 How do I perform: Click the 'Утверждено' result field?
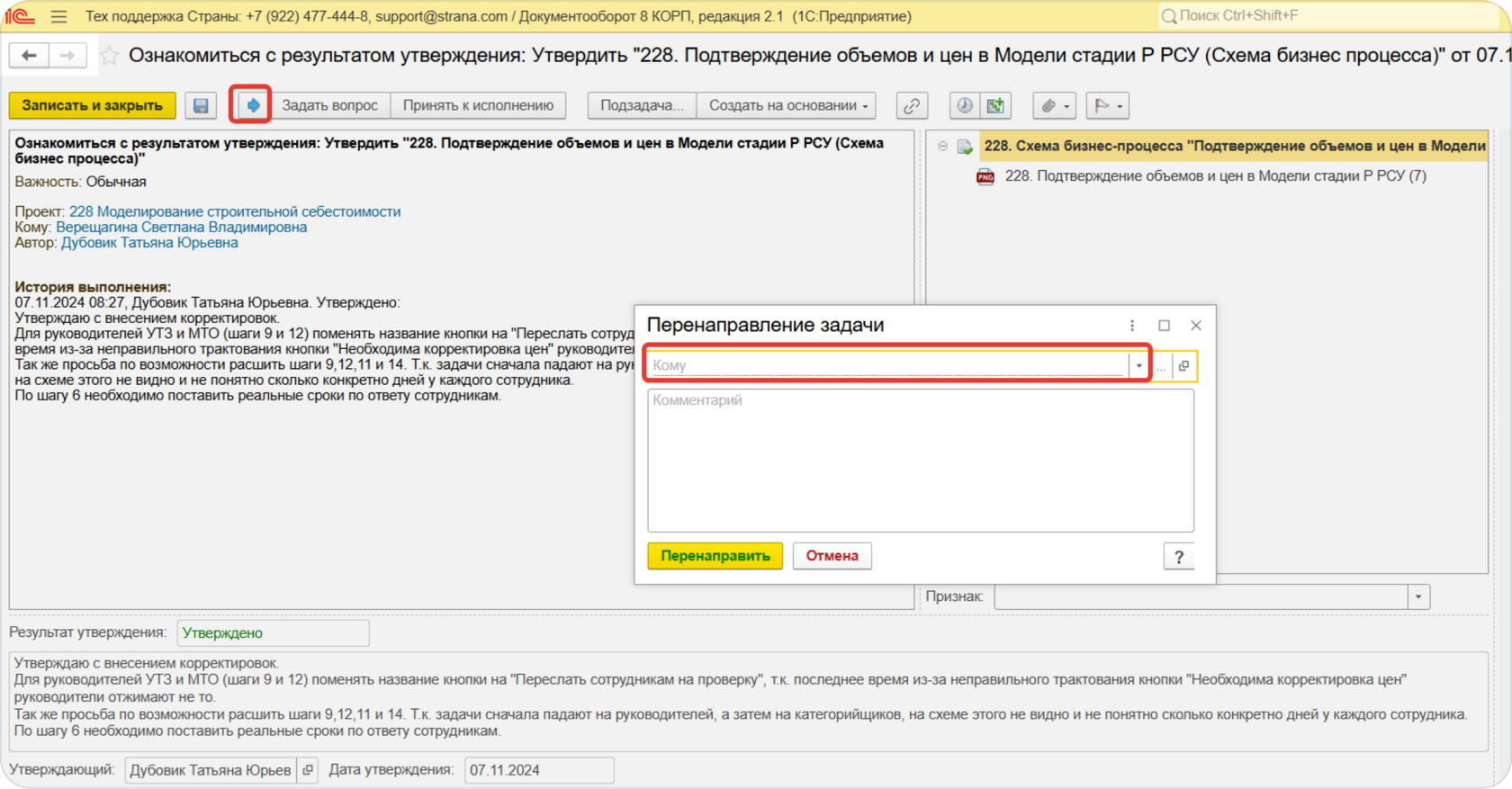(x=274, y=633)
